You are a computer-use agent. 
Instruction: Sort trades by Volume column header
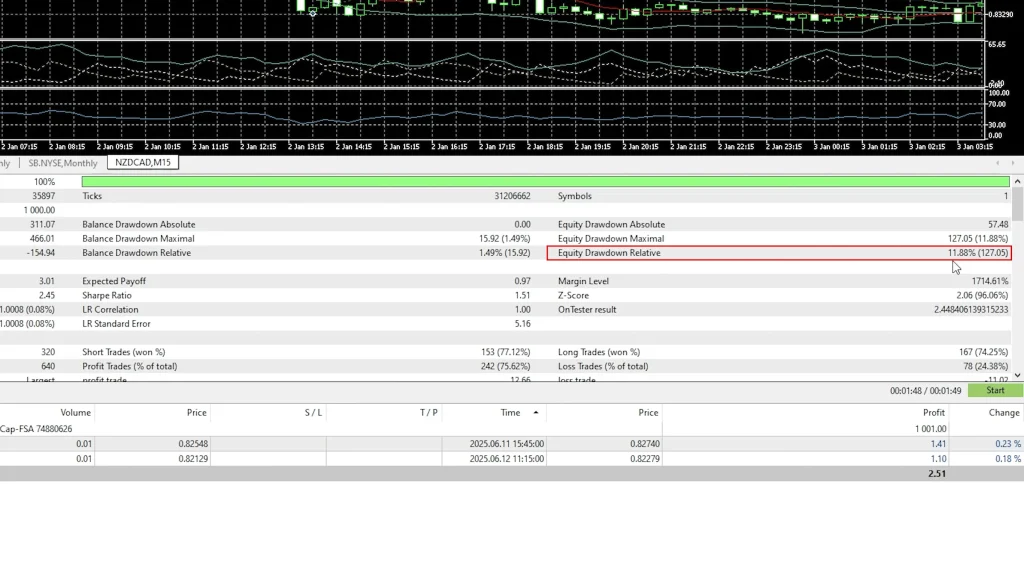click(x=75, y=412)
